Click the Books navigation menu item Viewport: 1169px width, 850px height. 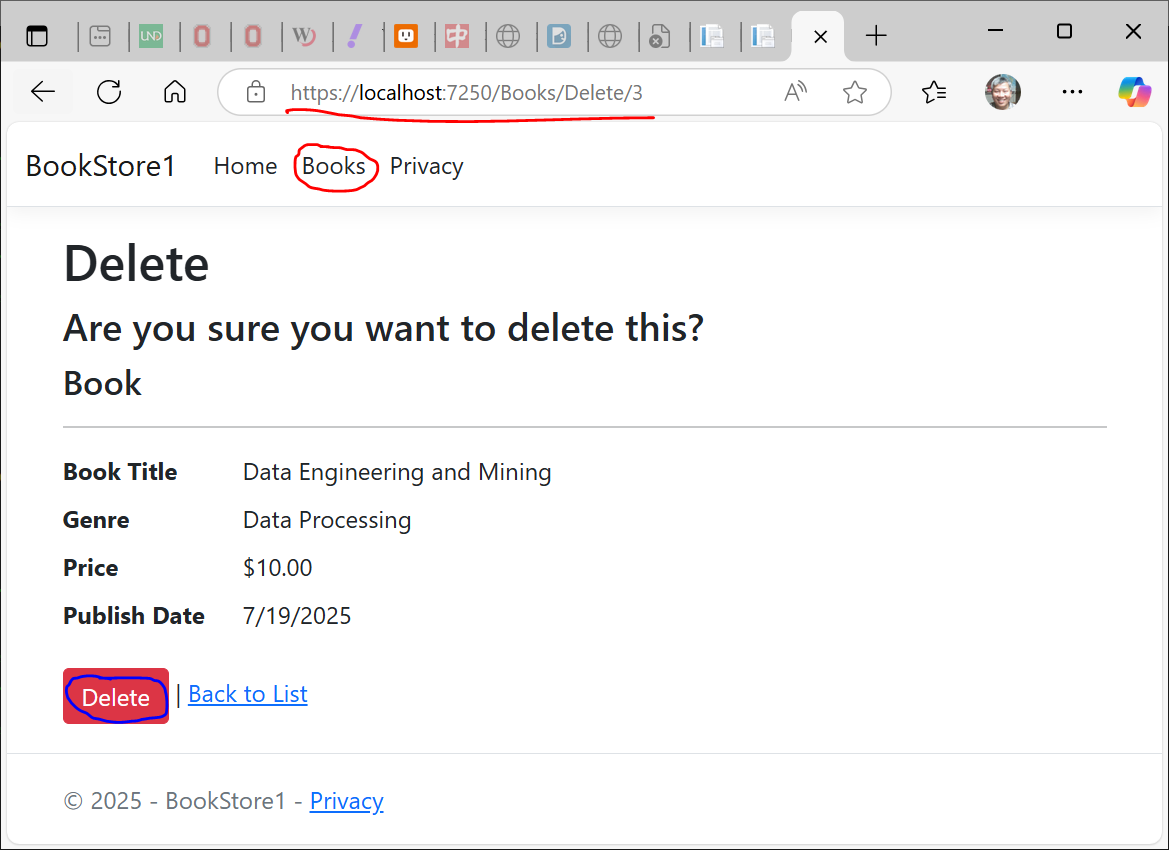click(334, 166)
